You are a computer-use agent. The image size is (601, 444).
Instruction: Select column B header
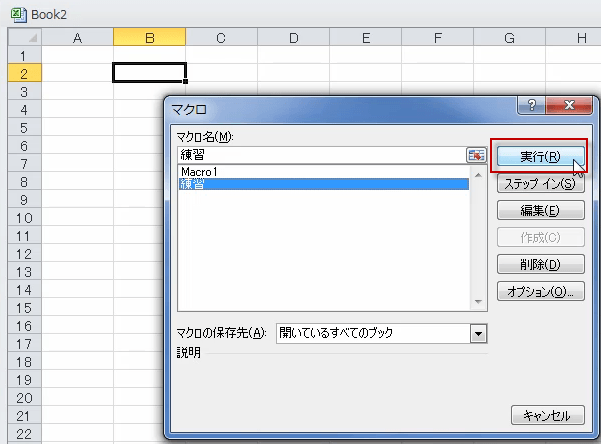149,38
